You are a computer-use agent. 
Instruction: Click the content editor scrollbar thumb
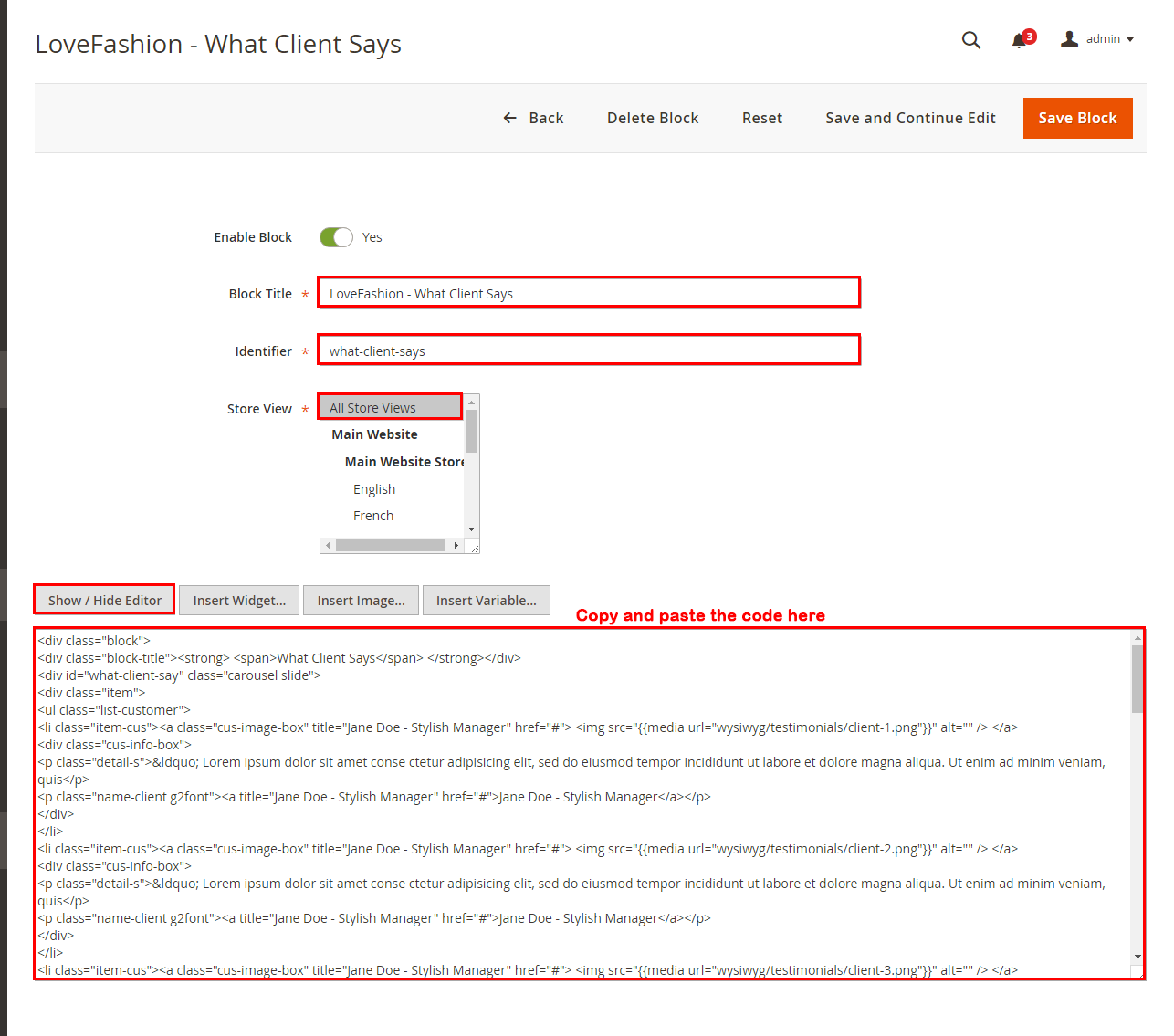point(1137,679)
